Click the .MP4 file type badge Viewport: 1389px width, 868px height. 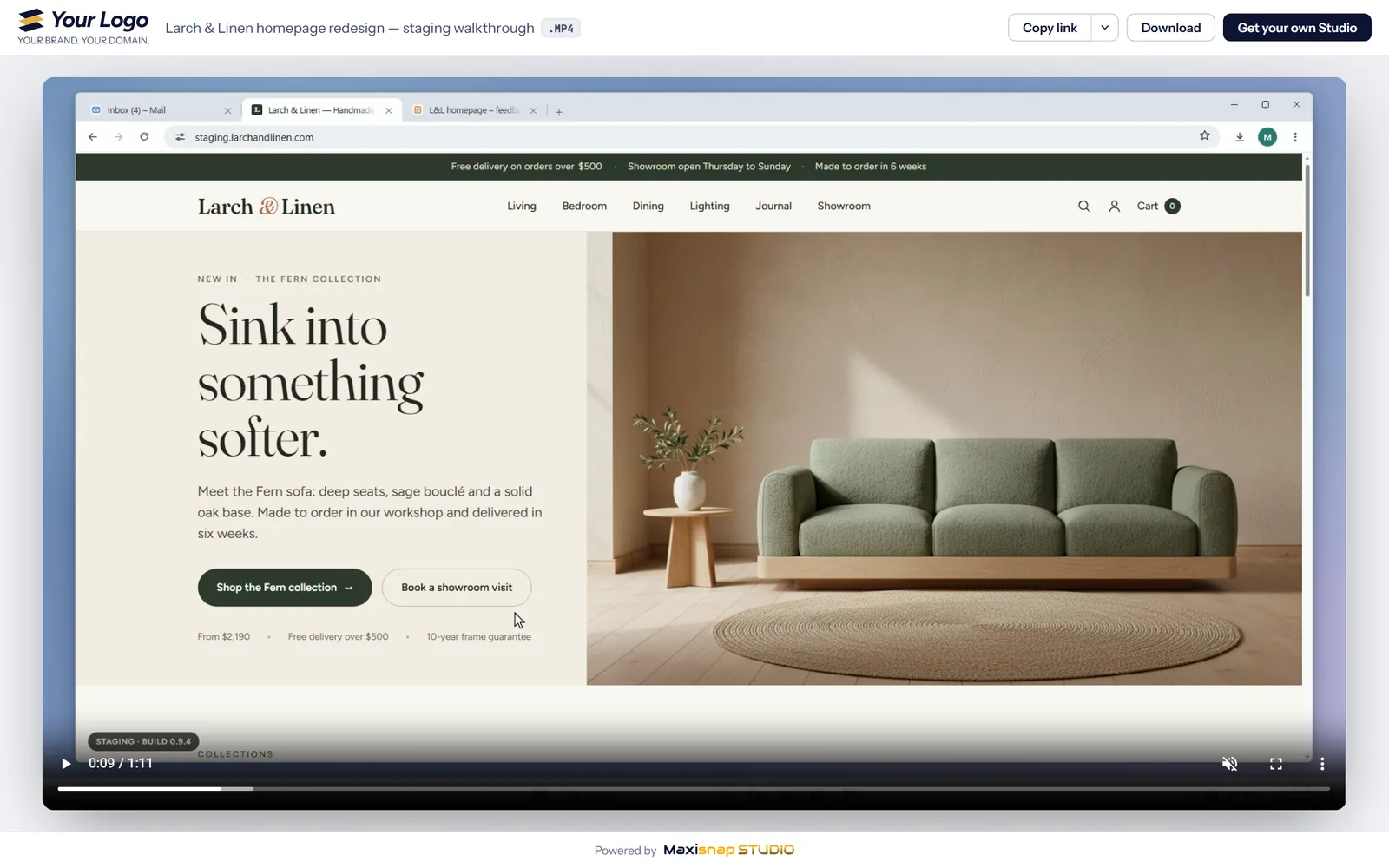pyautogui.click(x=561, y=29)
